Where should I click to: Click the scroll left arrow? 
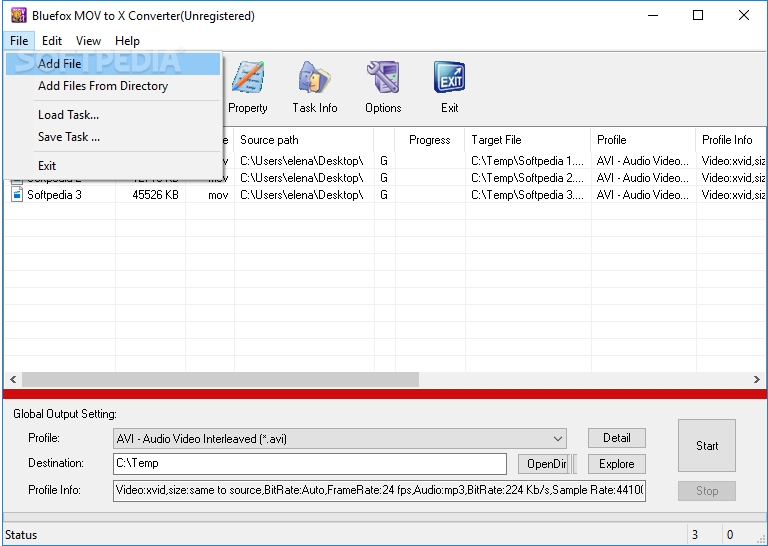[x=13, y=380]
